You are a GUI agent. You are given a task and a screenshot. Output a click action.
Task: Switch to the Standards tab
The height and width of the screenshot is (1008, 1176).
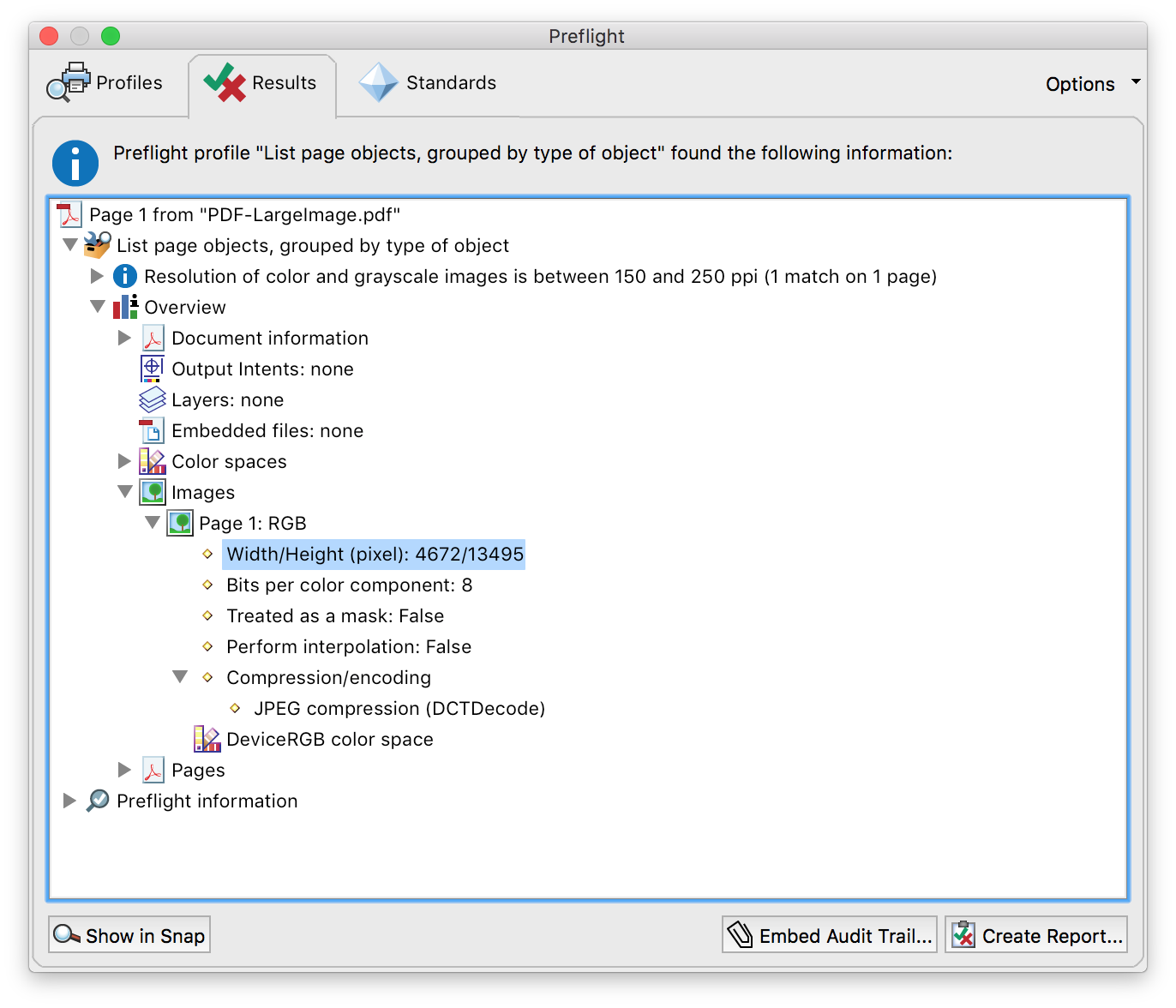point(428,83)
